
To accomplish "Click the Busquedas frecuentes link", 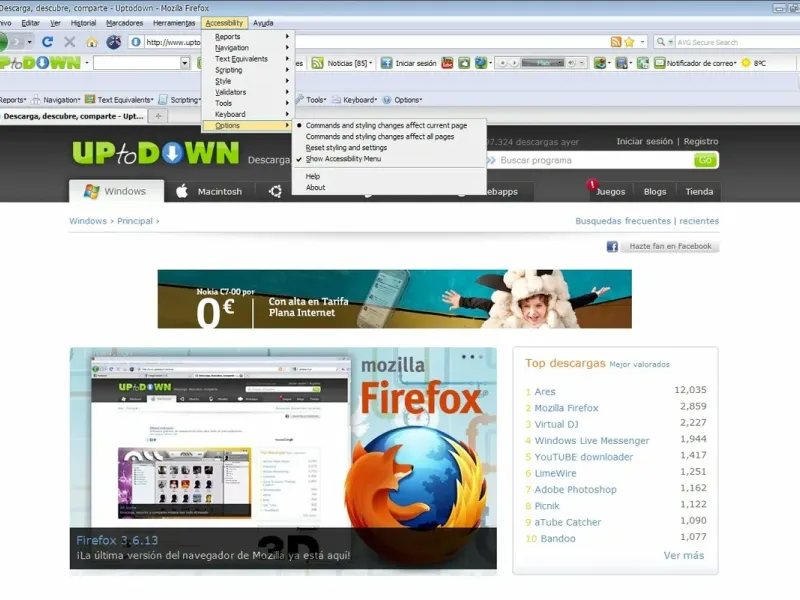I will pyautogui.click(x=622, y=221).
